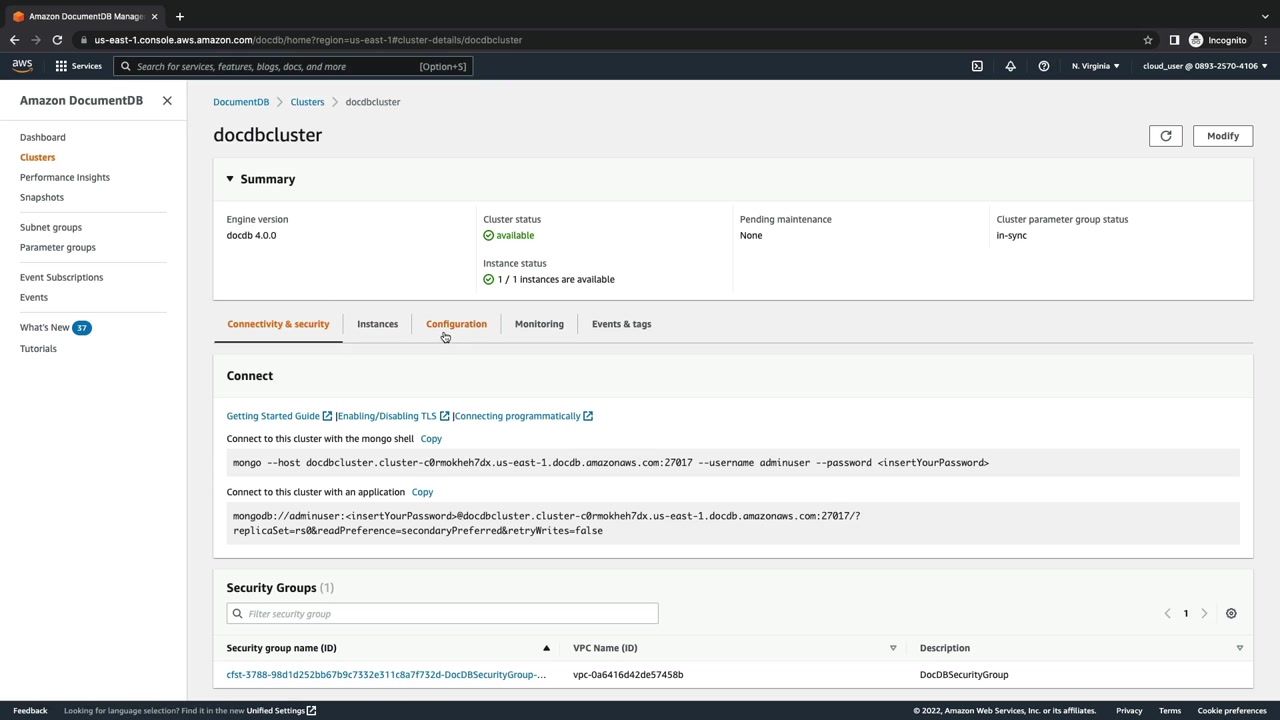Select the Connectivity & security tab

[x=278, y=324]
